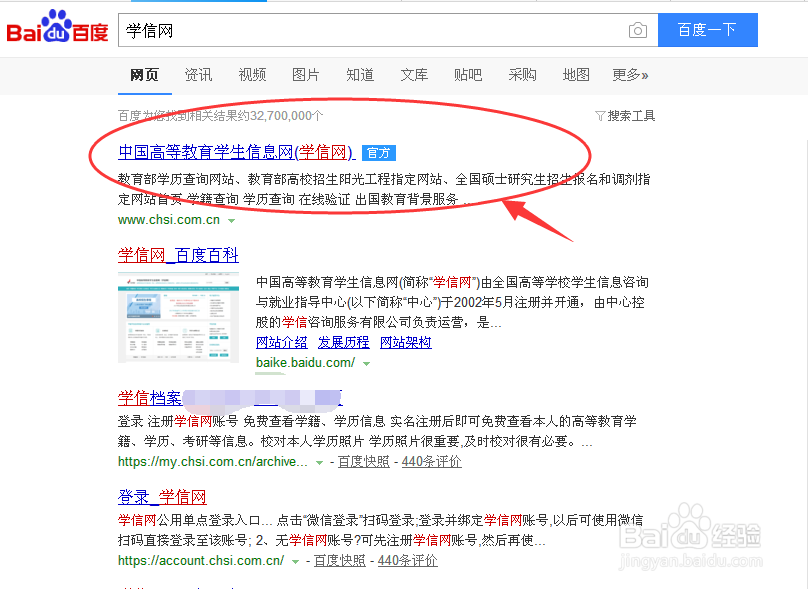Select the 贴吧 tab
Screen dimensions: 808x589
[x=468, y=75]
